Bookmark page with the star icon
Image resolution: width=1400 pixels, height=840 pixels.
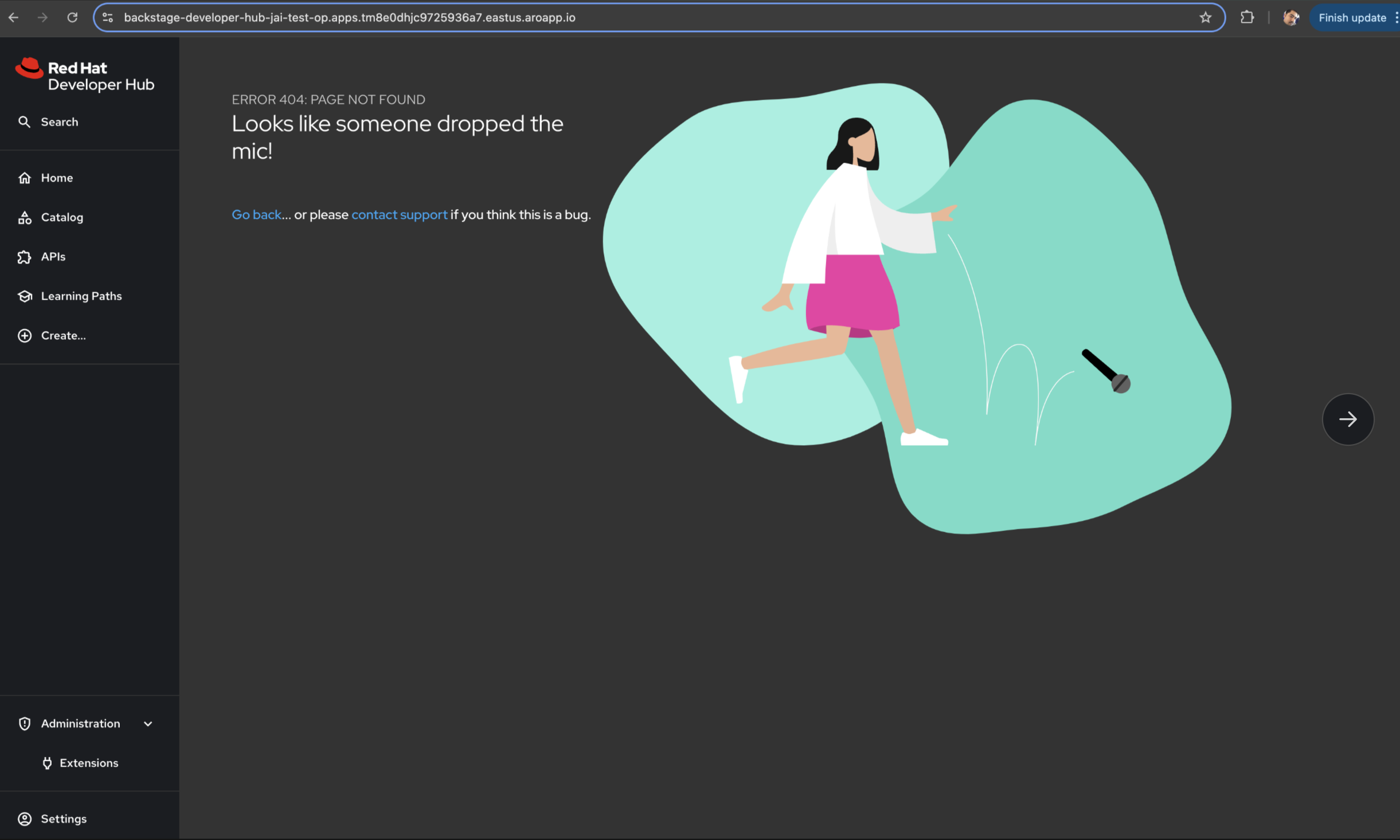[x=1205, y=18]
